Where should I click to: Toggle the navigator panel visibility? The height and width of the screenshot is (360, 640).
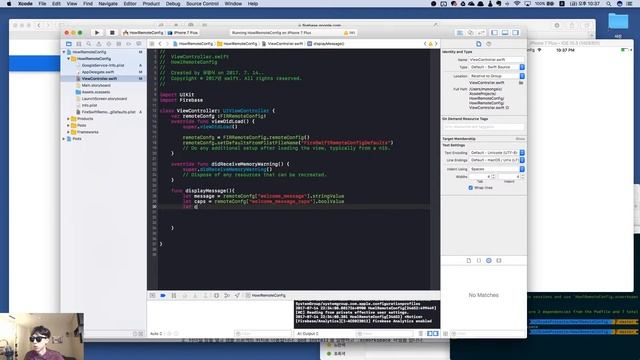click(494, 33)
